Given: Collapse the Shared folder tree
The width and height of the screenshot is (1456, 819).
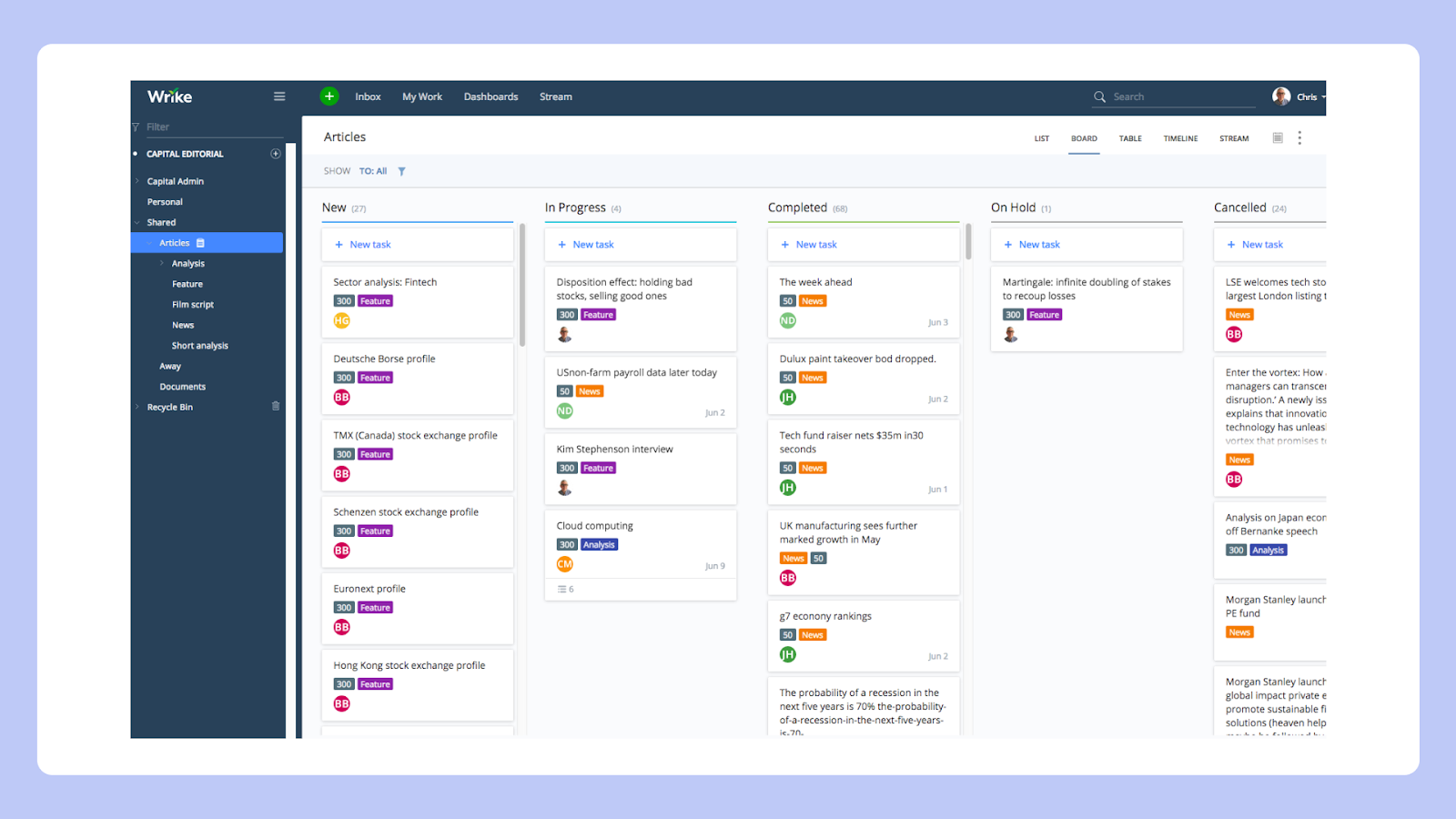Looking at the screenshot, I should tap(137, 222).
